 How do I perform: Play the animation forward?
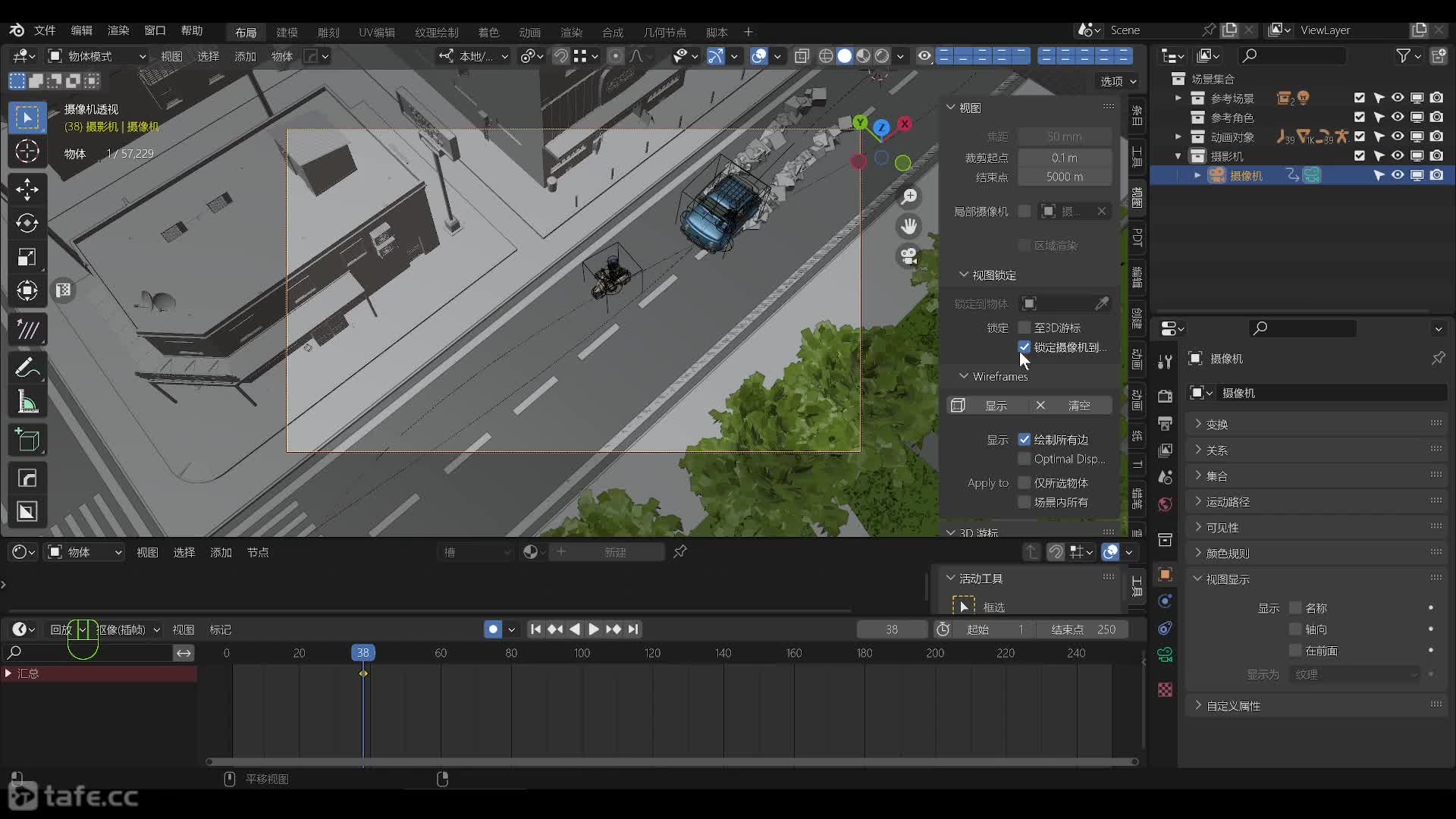tap(594, 629)
